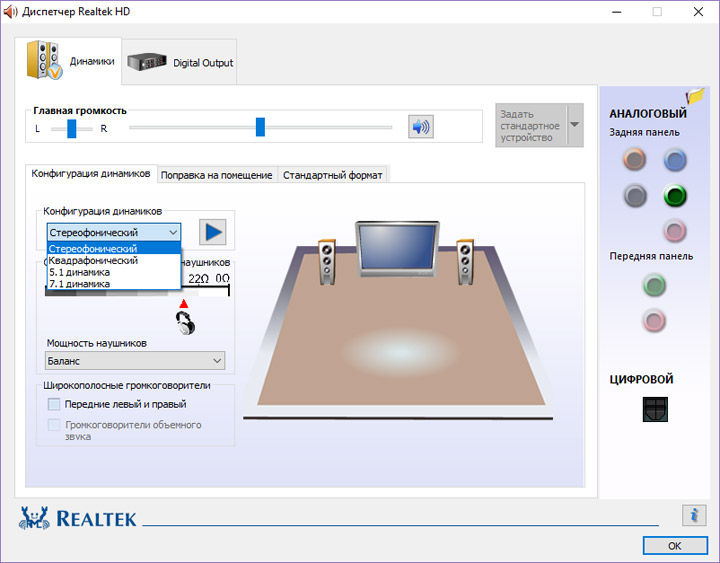Click the Задняя панель label
The height and width of the screenshot is (563, 720).
tap(644, 132)
